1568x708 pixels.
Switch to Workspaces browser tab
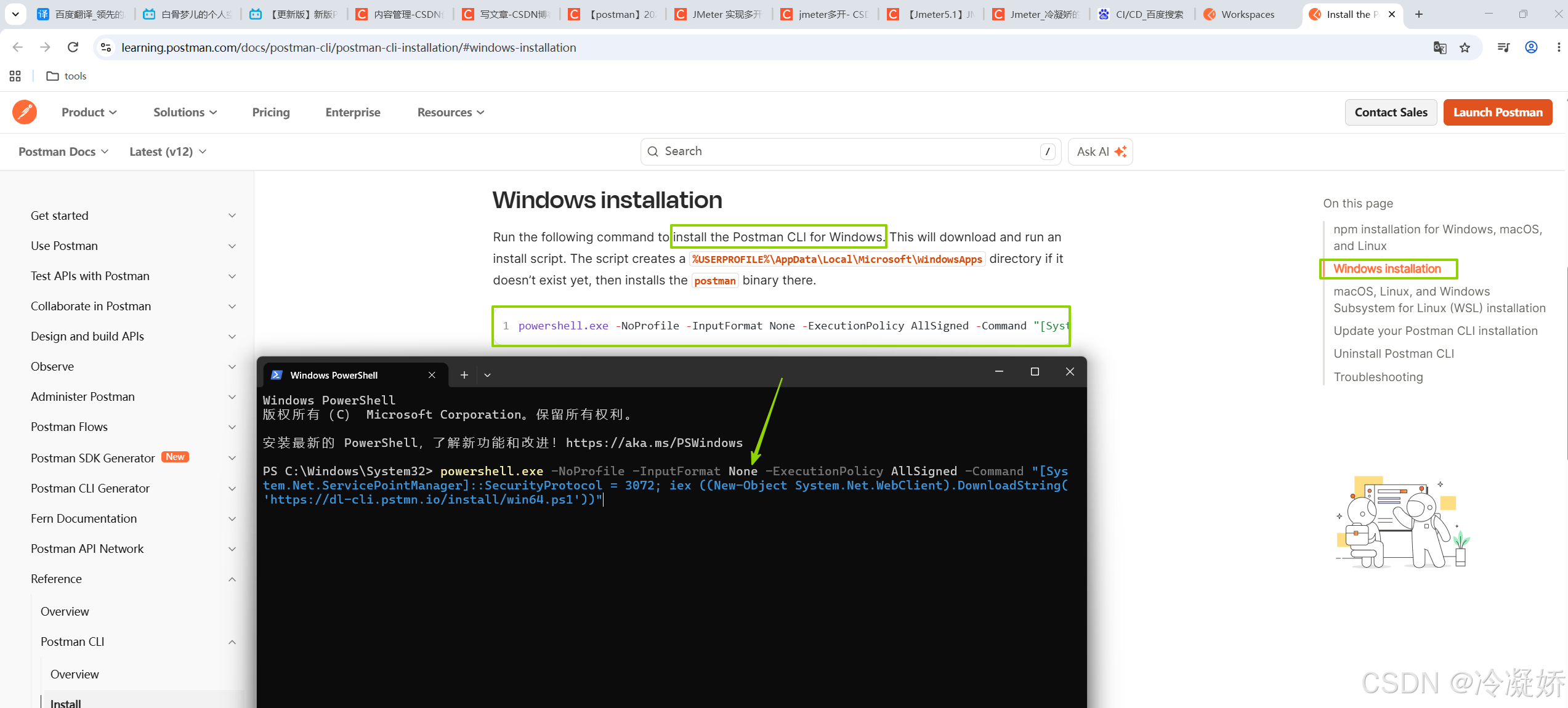pyautogui.click(x=1248, y=14)
